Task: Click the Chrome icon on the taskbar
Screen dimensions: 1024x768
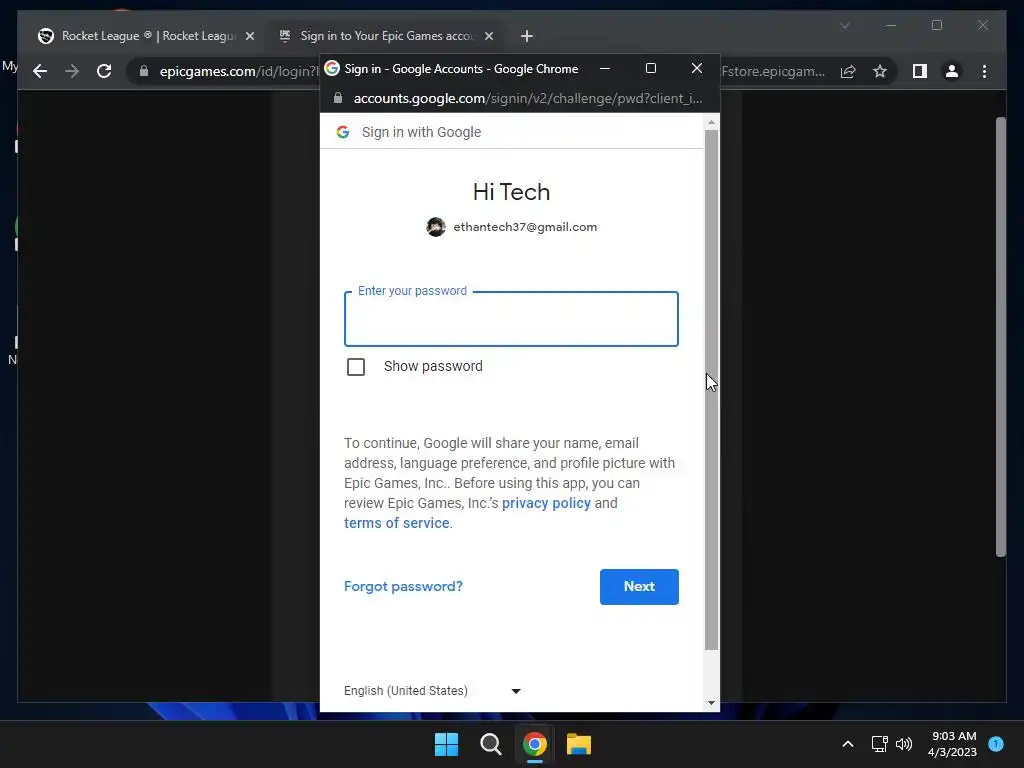Action: [535, 744]
